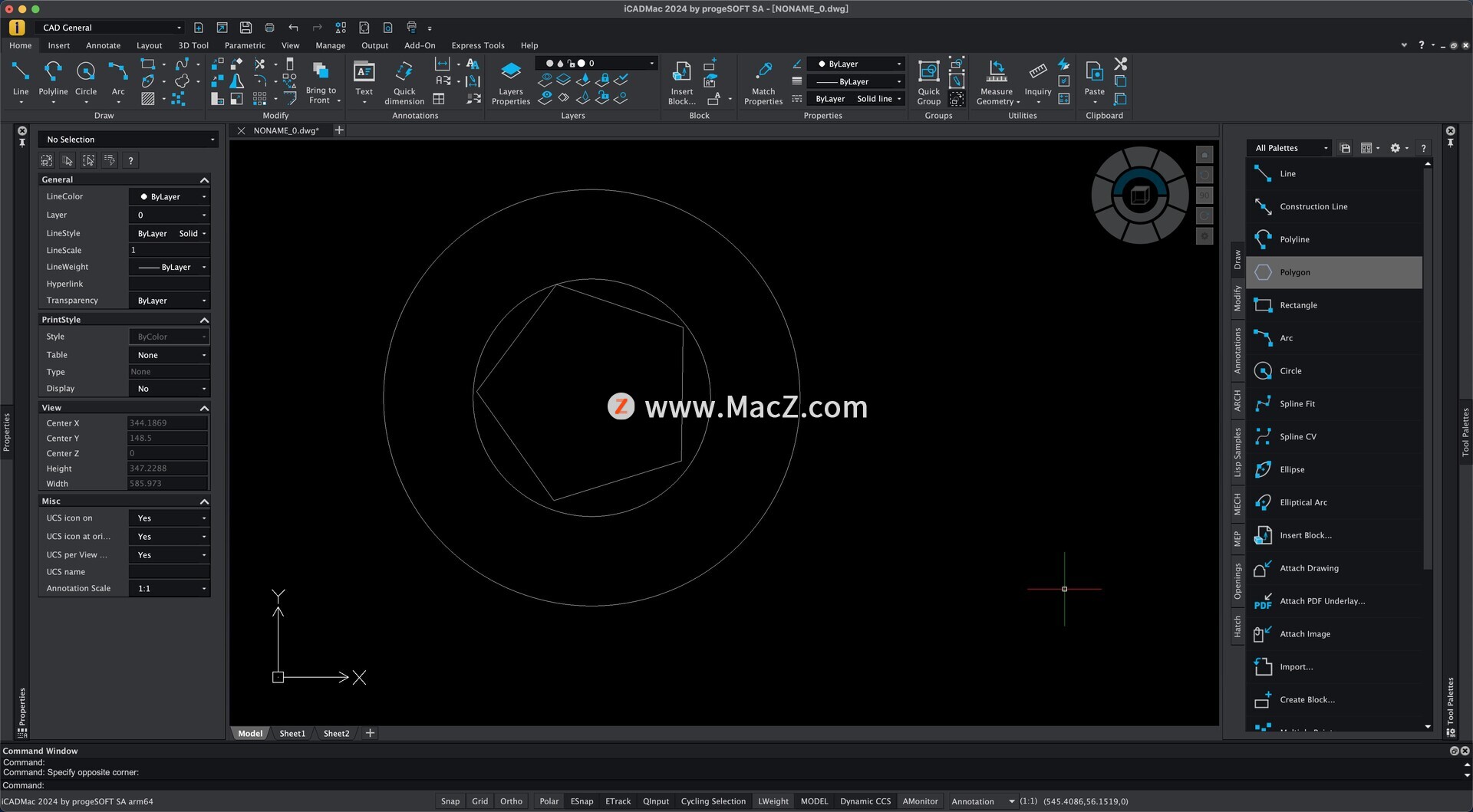Select Ellipse in the tool palette
Image resolution: width=1473 pixels, height=812 pixels.
(x=1334, y=469)
